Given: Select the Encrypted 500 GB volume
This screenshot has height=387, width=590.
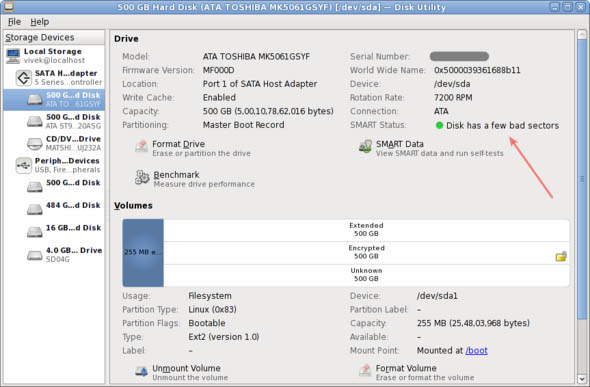Looking at the screenshot, I should 366,252.
